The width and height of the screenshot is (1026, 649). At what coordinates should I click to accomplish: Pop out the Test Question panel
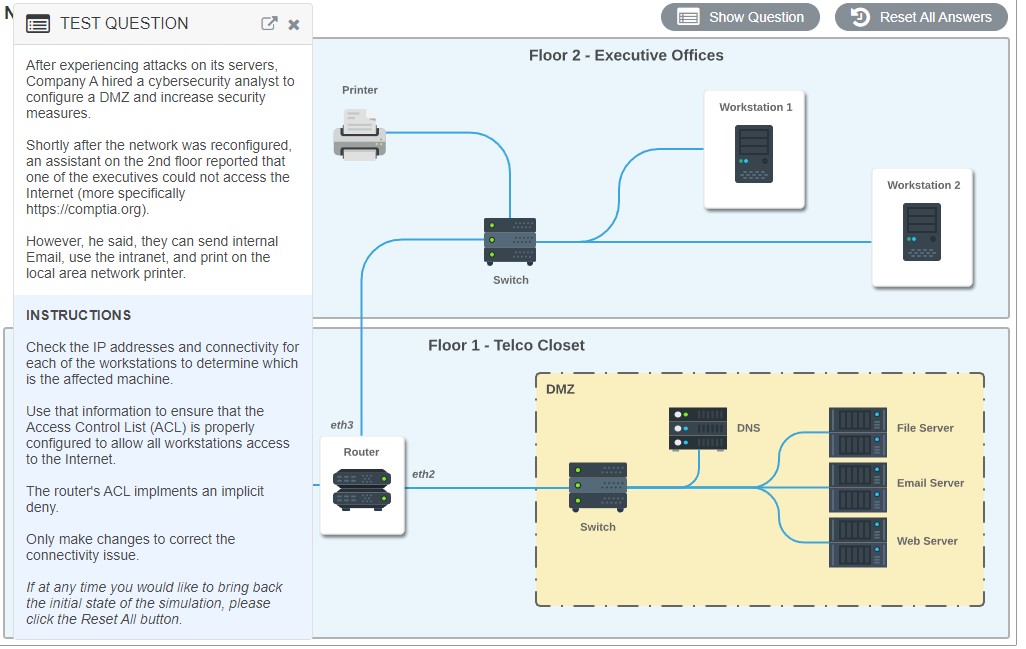pyautogui.click(x=269, y=24)
